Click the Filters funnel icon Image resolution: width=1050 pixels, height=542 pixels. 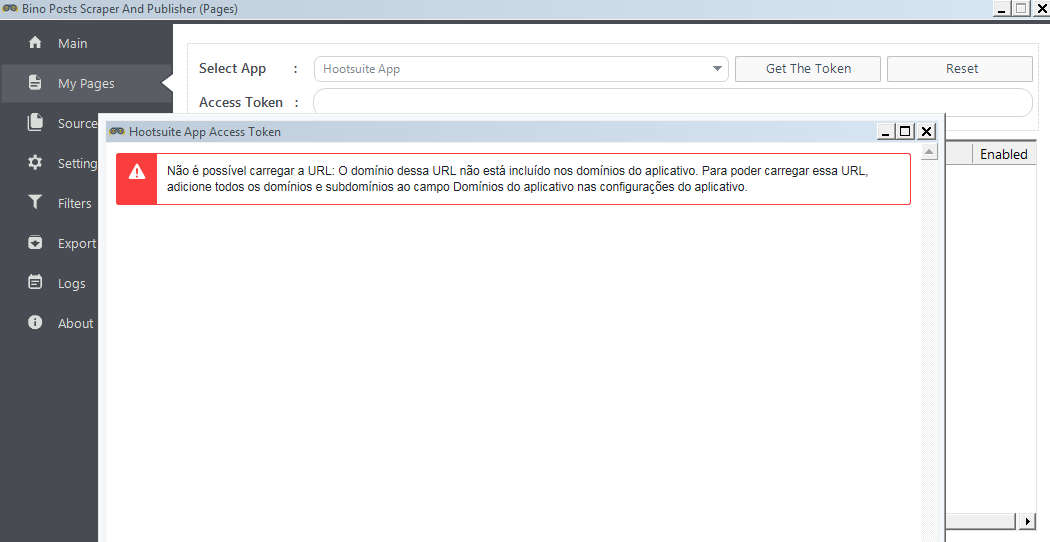(35, 202)
